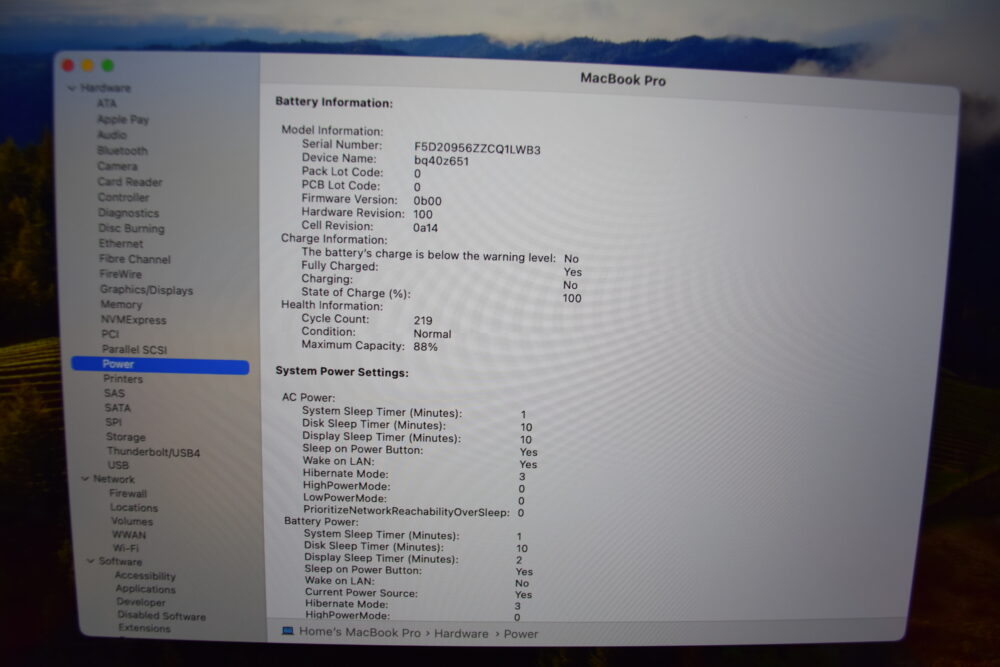Select the Condition value Normal

pos(432,334)
